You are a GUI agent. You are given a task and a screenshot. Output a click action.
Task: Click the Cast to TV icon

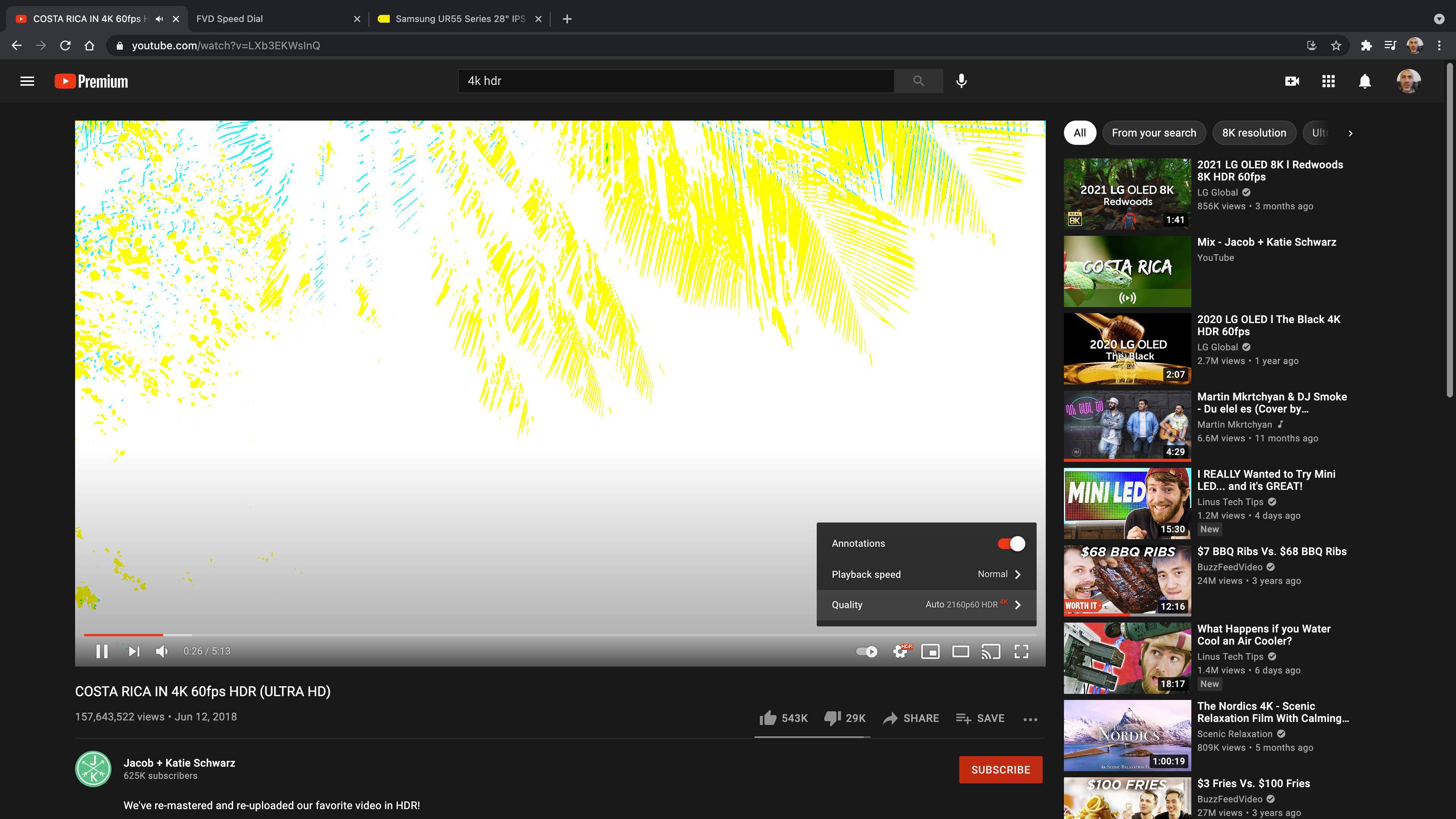coord(990,651)
